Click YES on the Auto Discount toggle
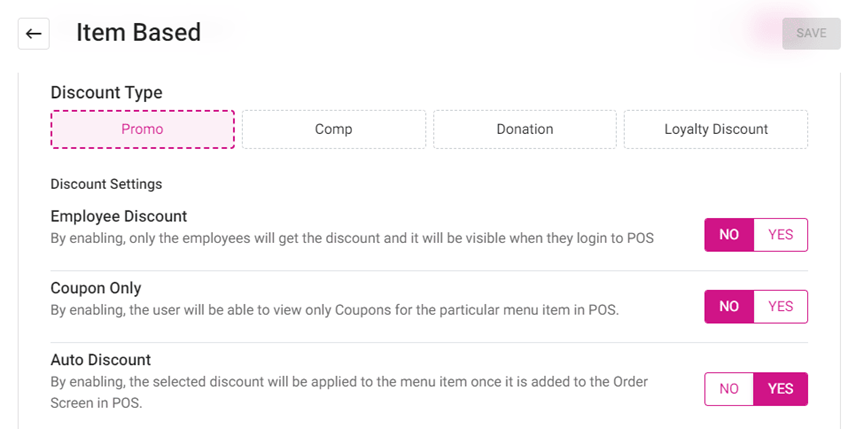This screenshot has width=848, height=429. [x=780, y=389]
